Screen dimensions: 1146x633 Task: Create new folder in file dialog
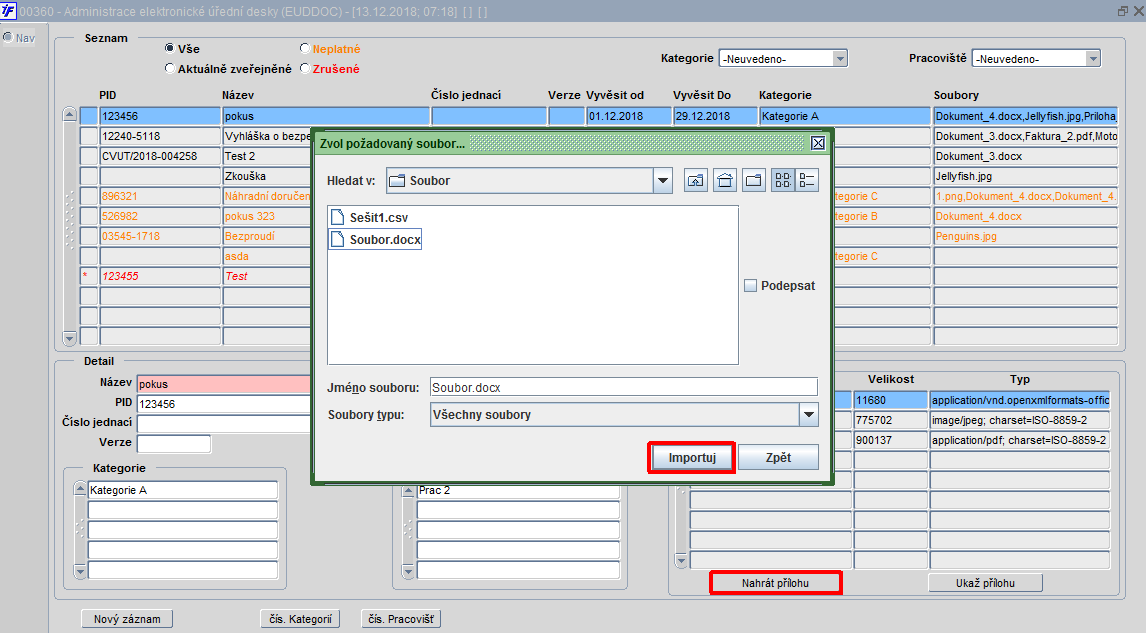click(754, 180)
